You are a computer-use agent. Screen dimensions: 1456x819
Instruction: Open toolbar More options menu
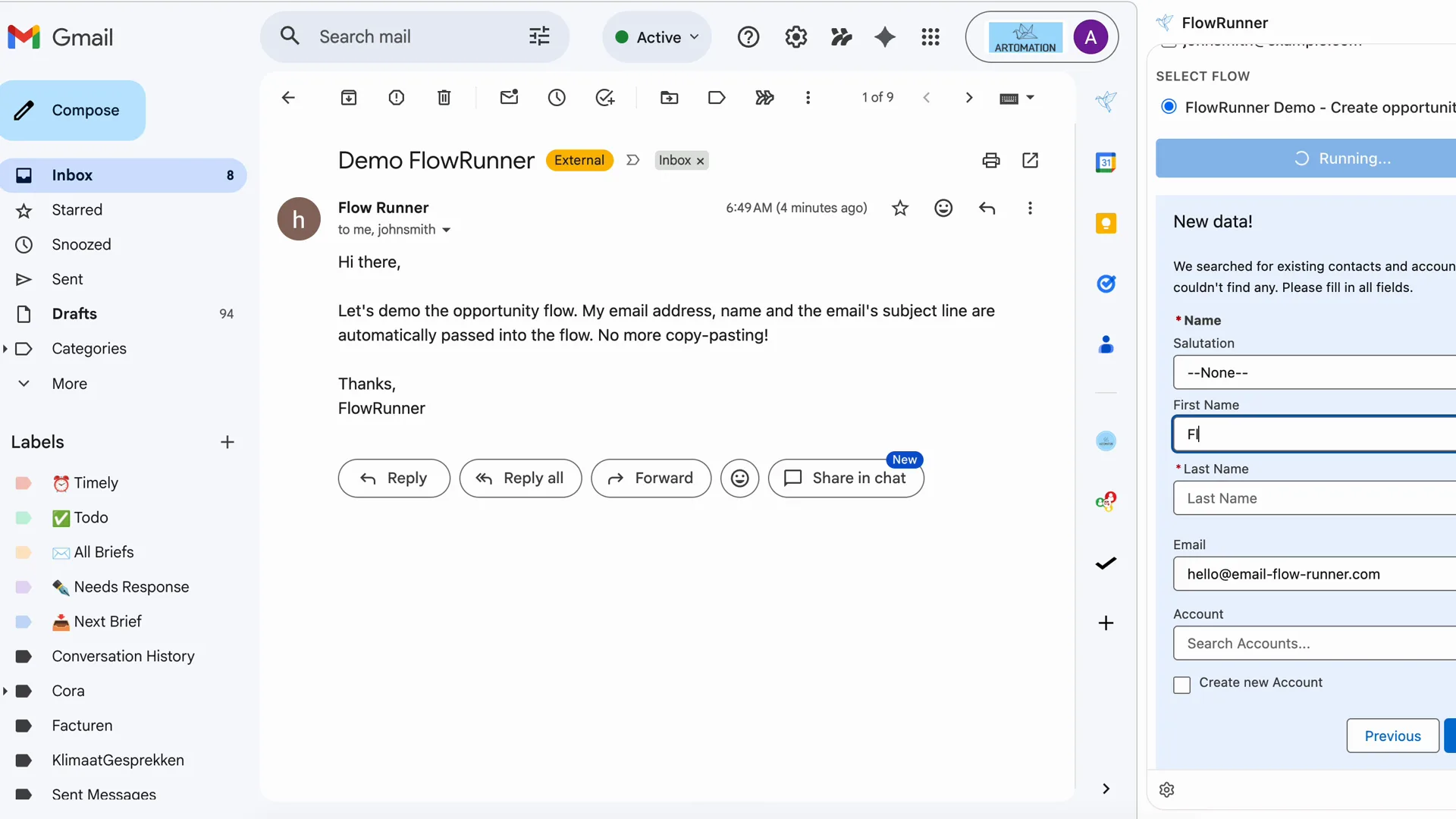pyautogui.click(x=808, y=97)
